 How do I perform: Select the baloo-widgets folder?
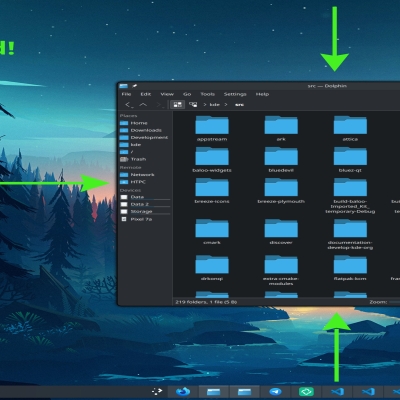(x=212, y=160)
